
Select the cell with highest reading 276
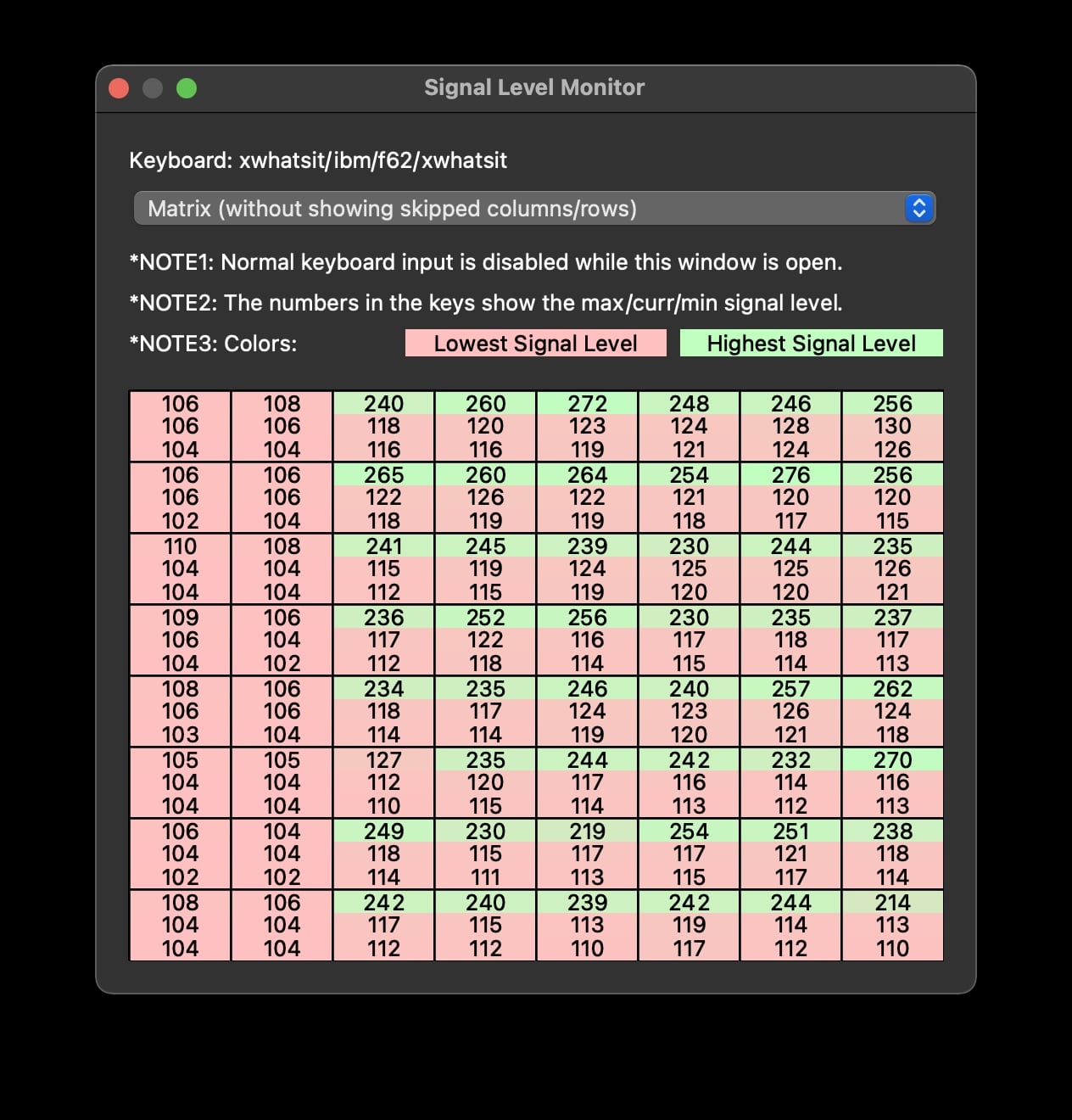(791, 498)
